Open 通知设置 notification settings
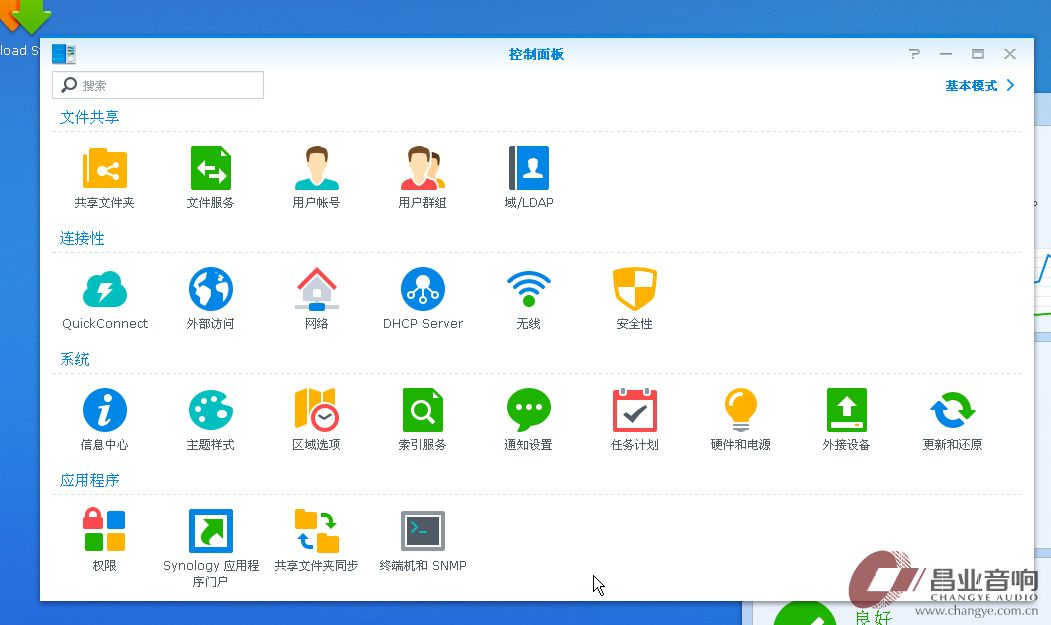Viewport: 1051px width, 625px height. point(529,410)
